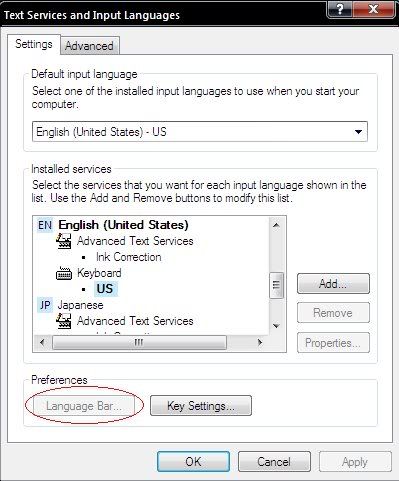Click Advanced Text Services icon under Japanese
This screenshot has height=481, width=399.
[x=63, y=321]
